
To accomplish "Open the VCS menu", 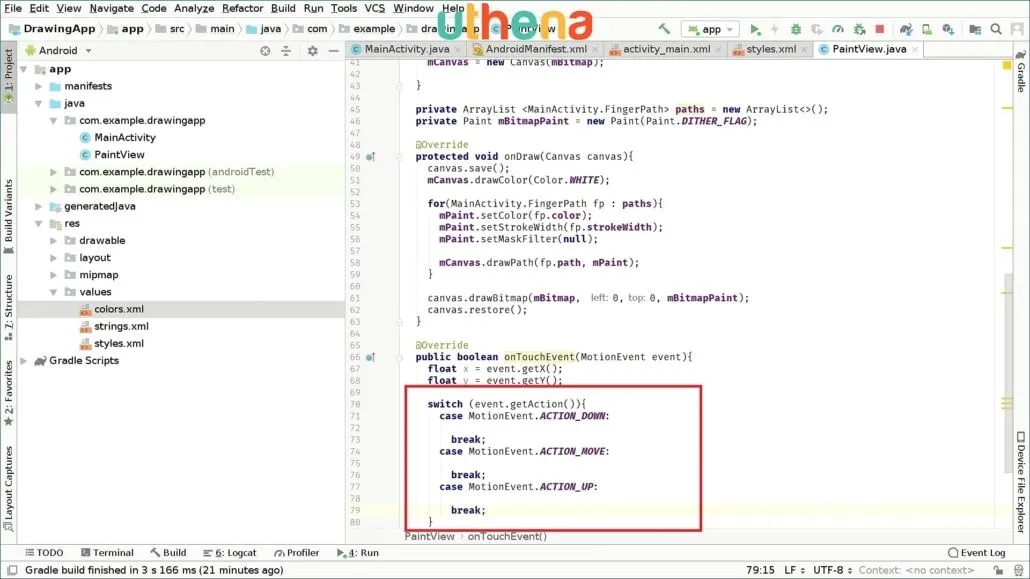I will (x=374, y=8).
